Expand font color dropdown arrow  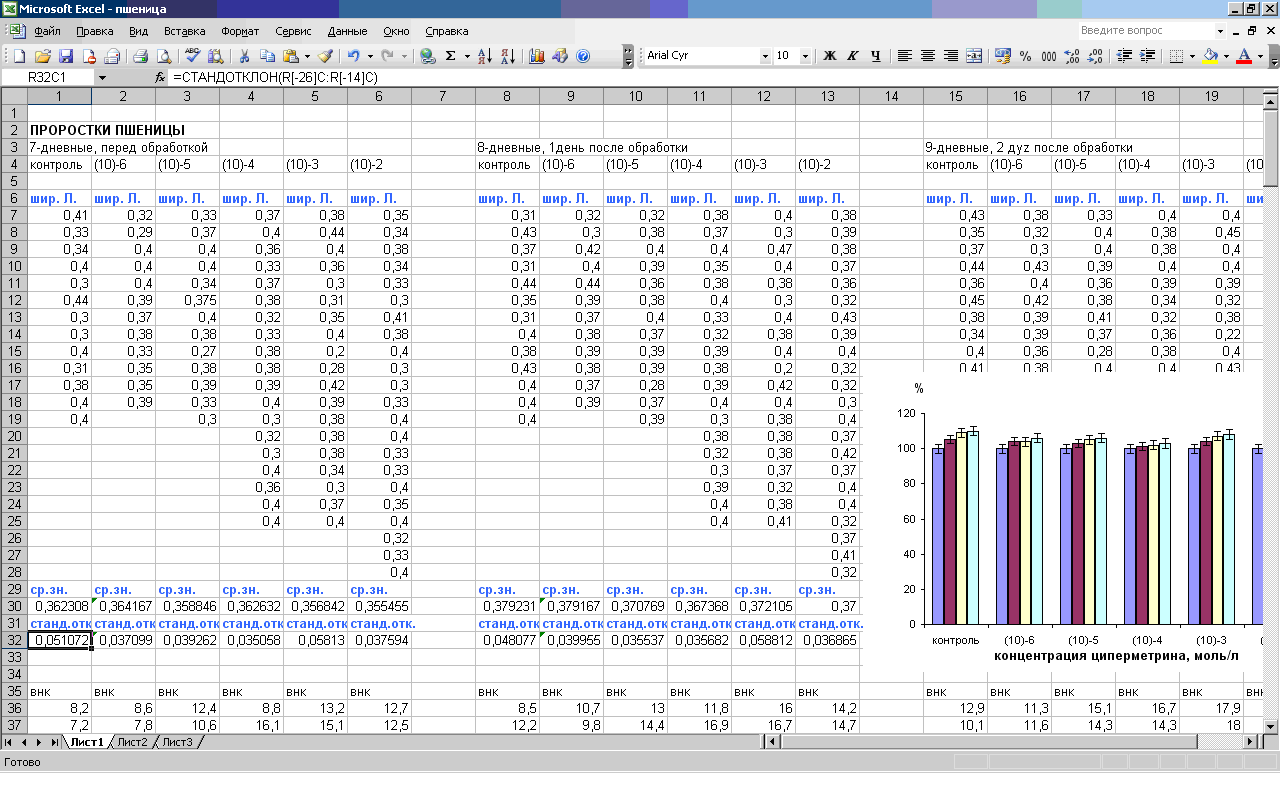(1260, 56)
